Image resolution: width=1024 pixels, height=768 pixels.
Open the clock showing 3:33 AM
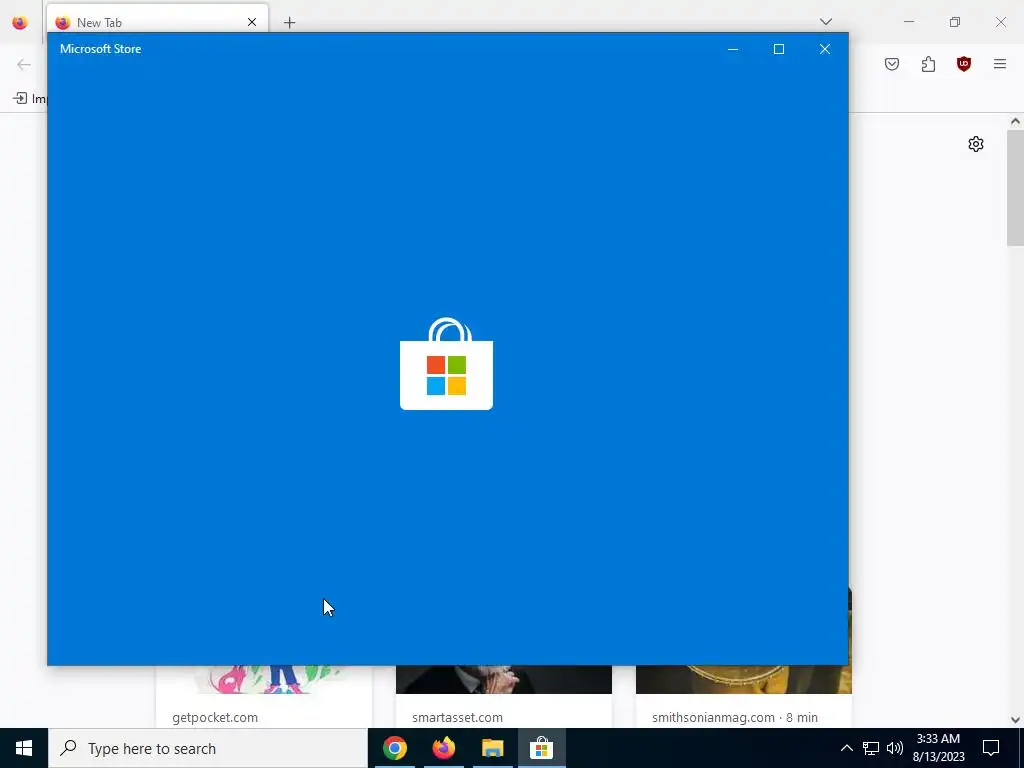938,748
